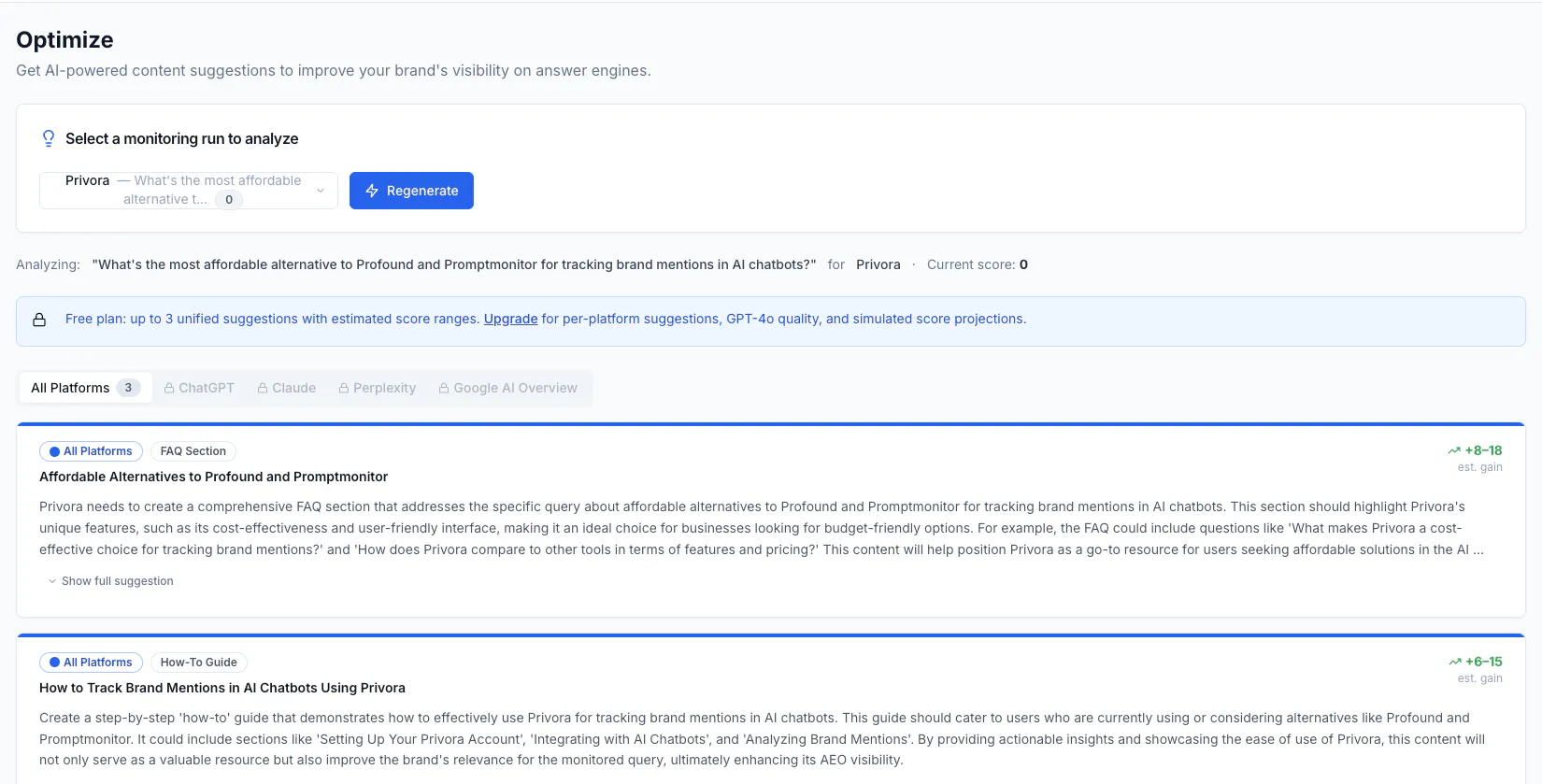Click the Current score: 0 text
Viewport: 1542px width, 784px height.
pos(978,264)
